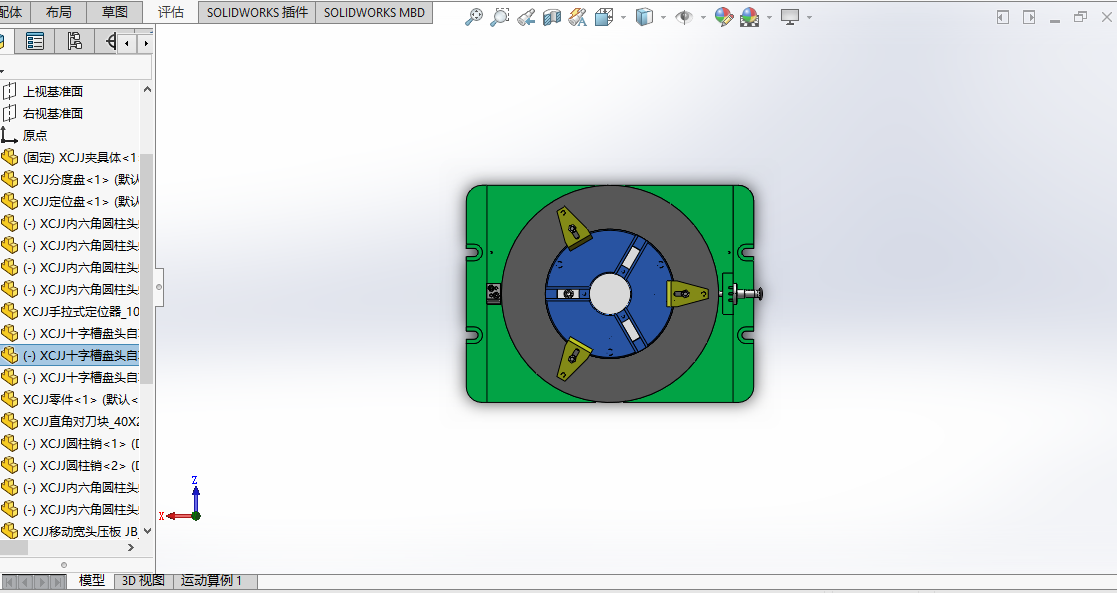Click first bottom tab navigation arrow
This screenshot has height=593, width=1117.
(x=9, y=582)
